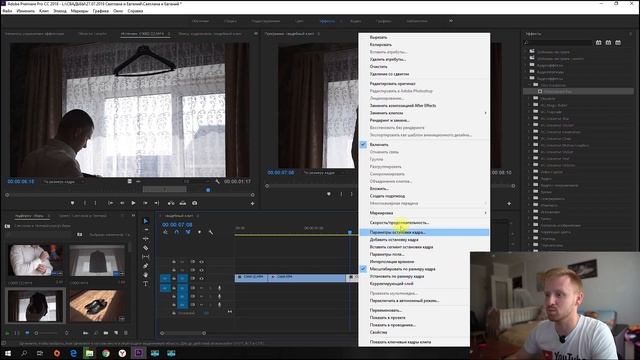This screenshot has height=360, width=640.
Task: Select the Track Select Forward tool
Action: tap(146, 230)
